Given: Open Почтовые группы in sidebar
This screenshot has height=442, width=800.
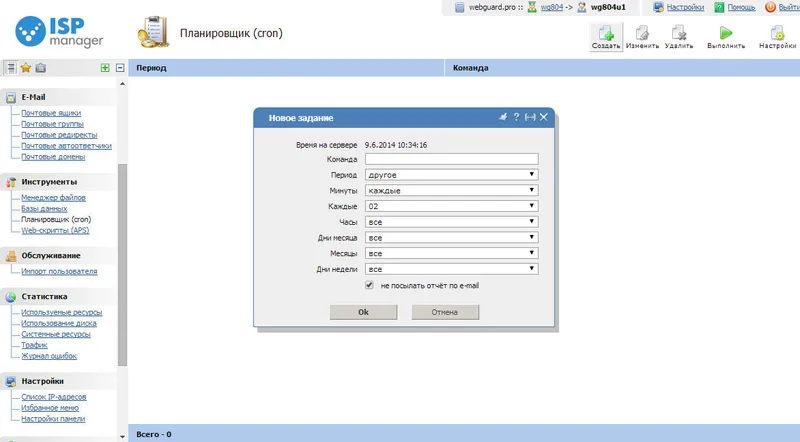Looking at the screenshot, I should pyautogui.click(x=52, y=124).
